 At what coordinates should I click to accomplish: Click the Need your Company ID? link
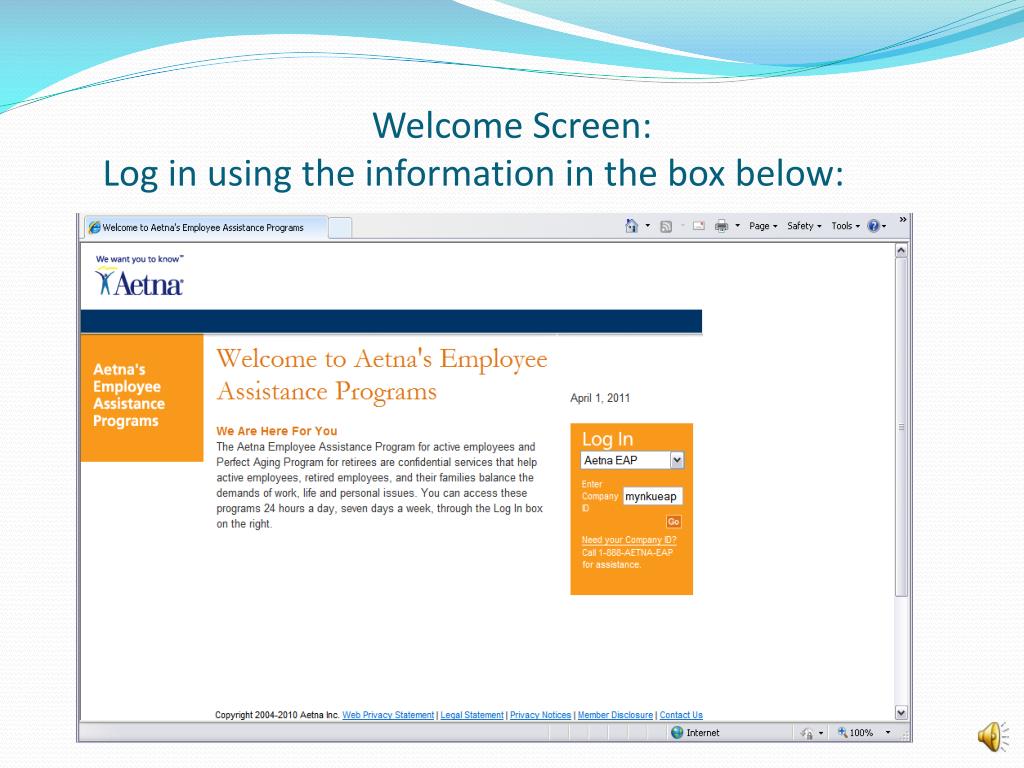(629, 540)
